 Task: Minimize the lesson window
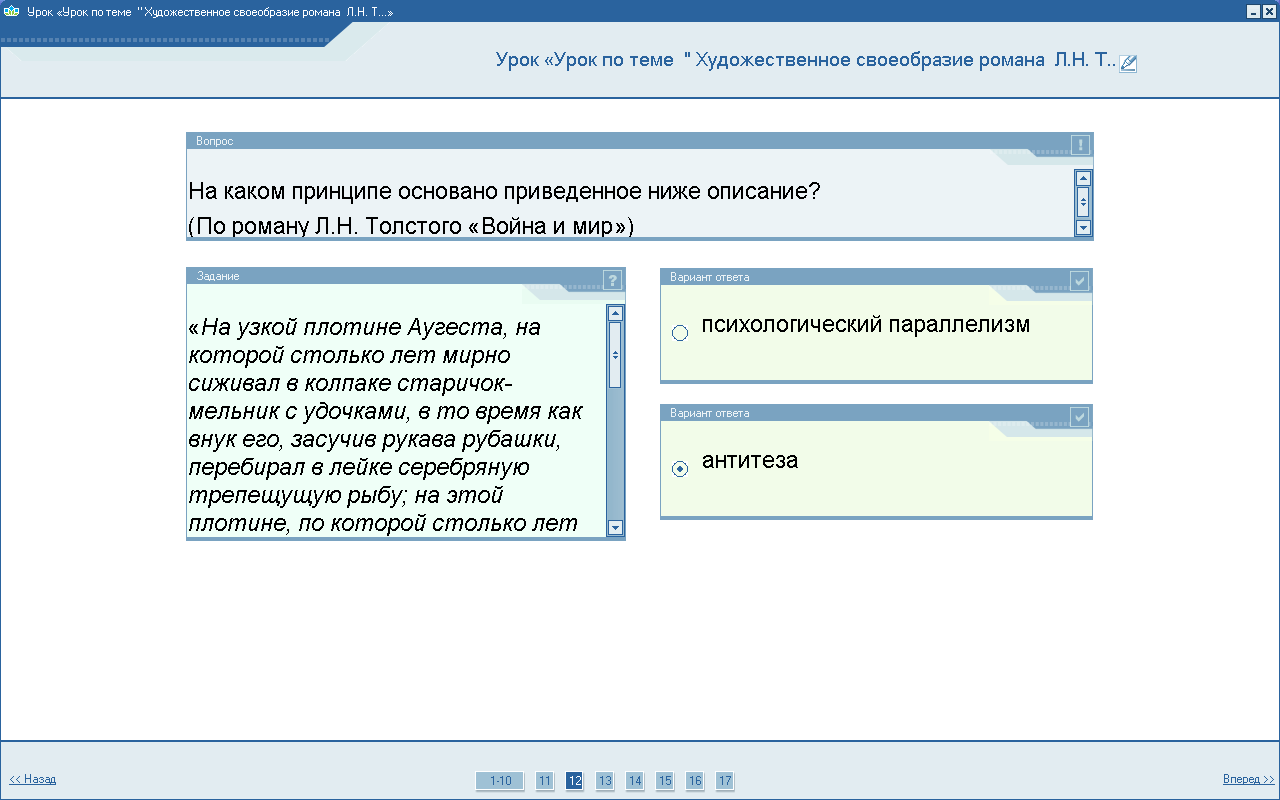click(x=1253, y=11)
